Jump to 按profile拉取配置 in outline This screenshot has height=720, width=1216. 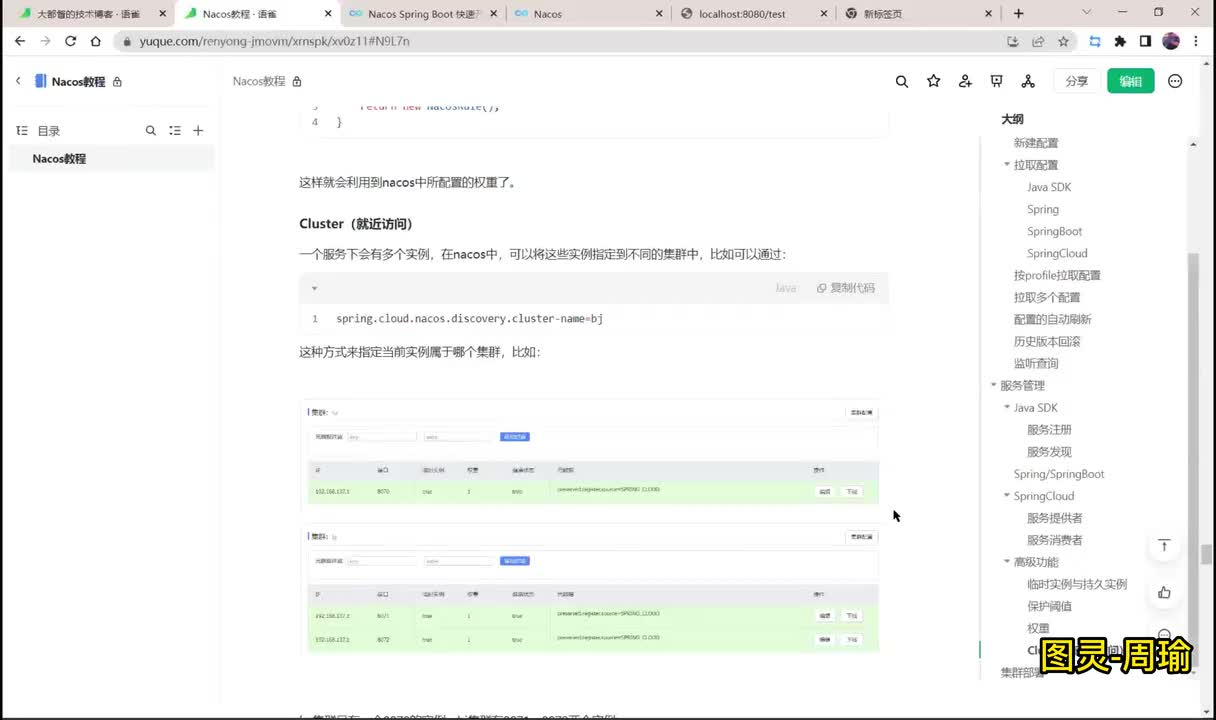coord(1057,275)
